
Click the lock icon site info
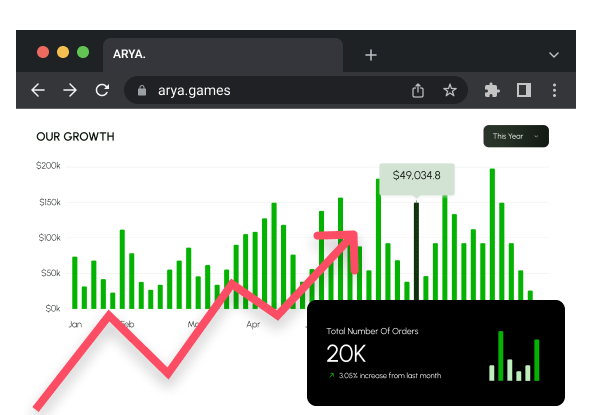pos(142,90)
